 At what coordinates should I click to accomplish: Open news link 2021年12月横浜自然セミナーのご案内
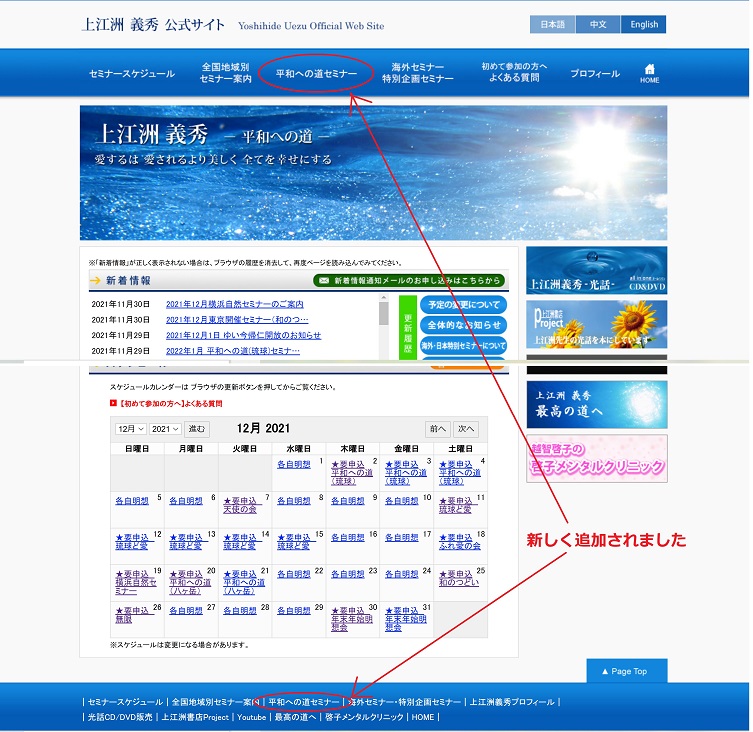[235, 304]
